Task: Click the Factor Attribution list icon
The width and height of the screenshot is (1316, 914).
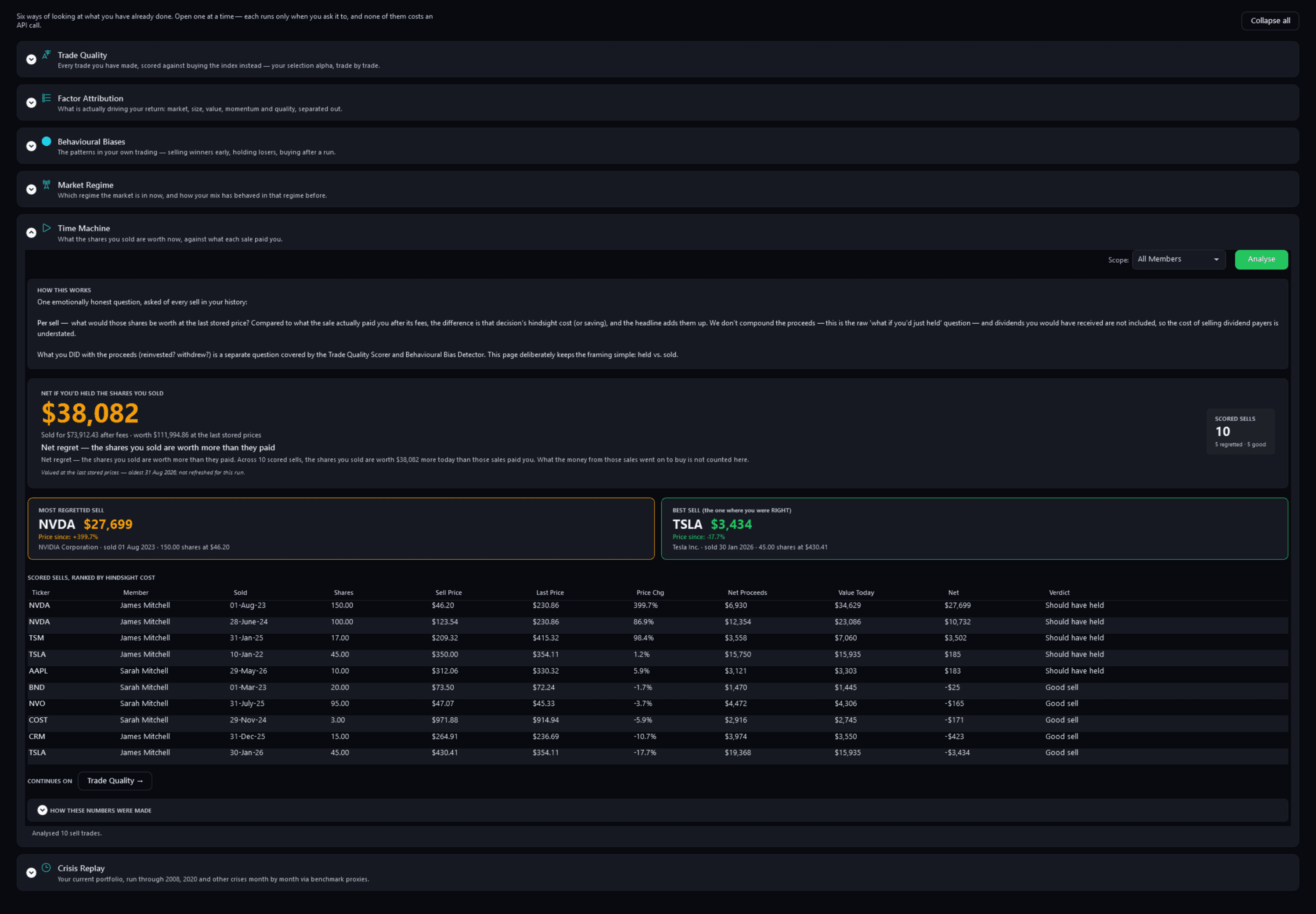Action: click(47, 98)
